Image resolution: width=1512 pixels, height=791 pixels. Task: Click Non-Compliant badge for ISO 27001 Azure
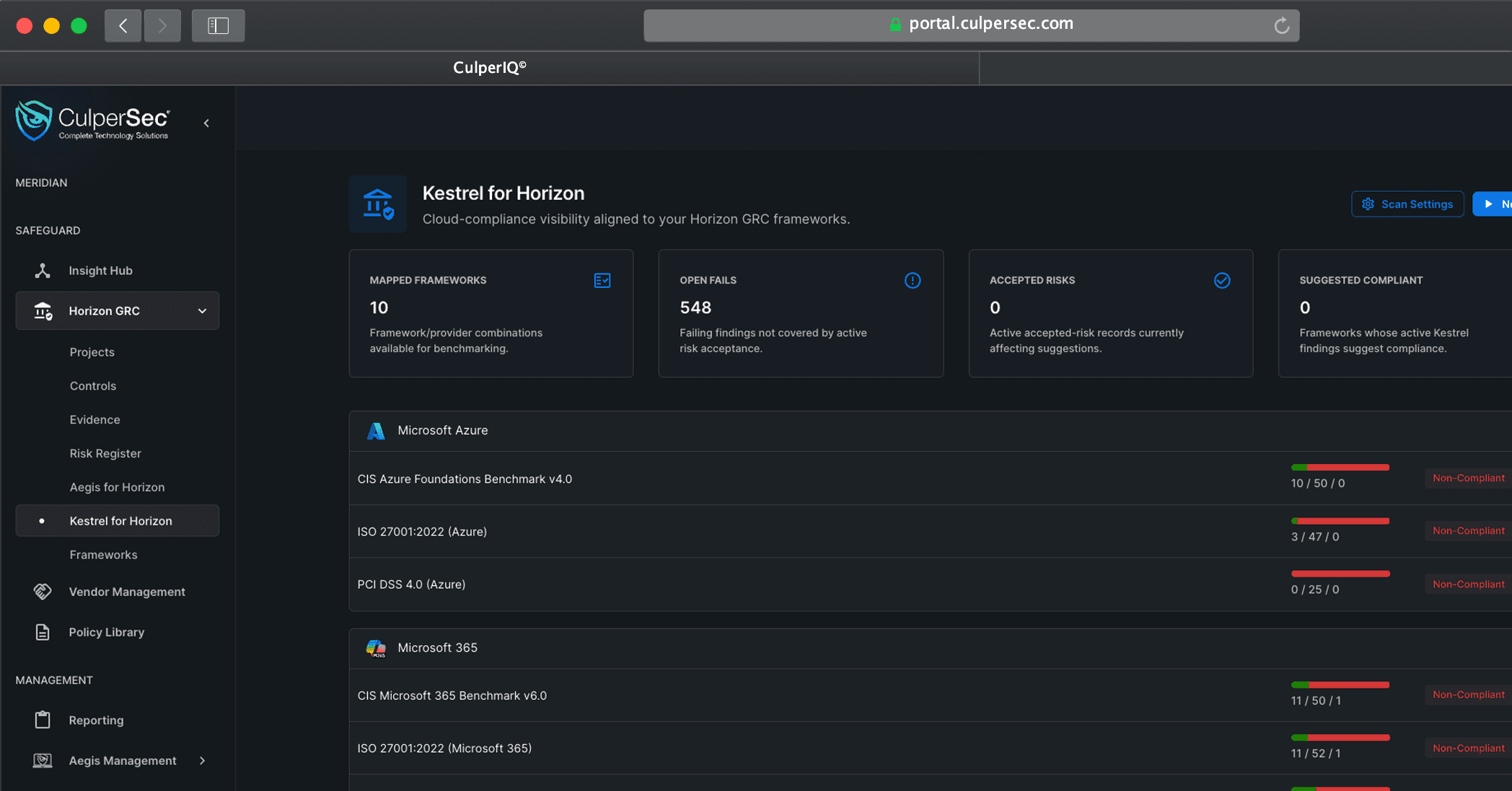click(x=1468, y=531)
